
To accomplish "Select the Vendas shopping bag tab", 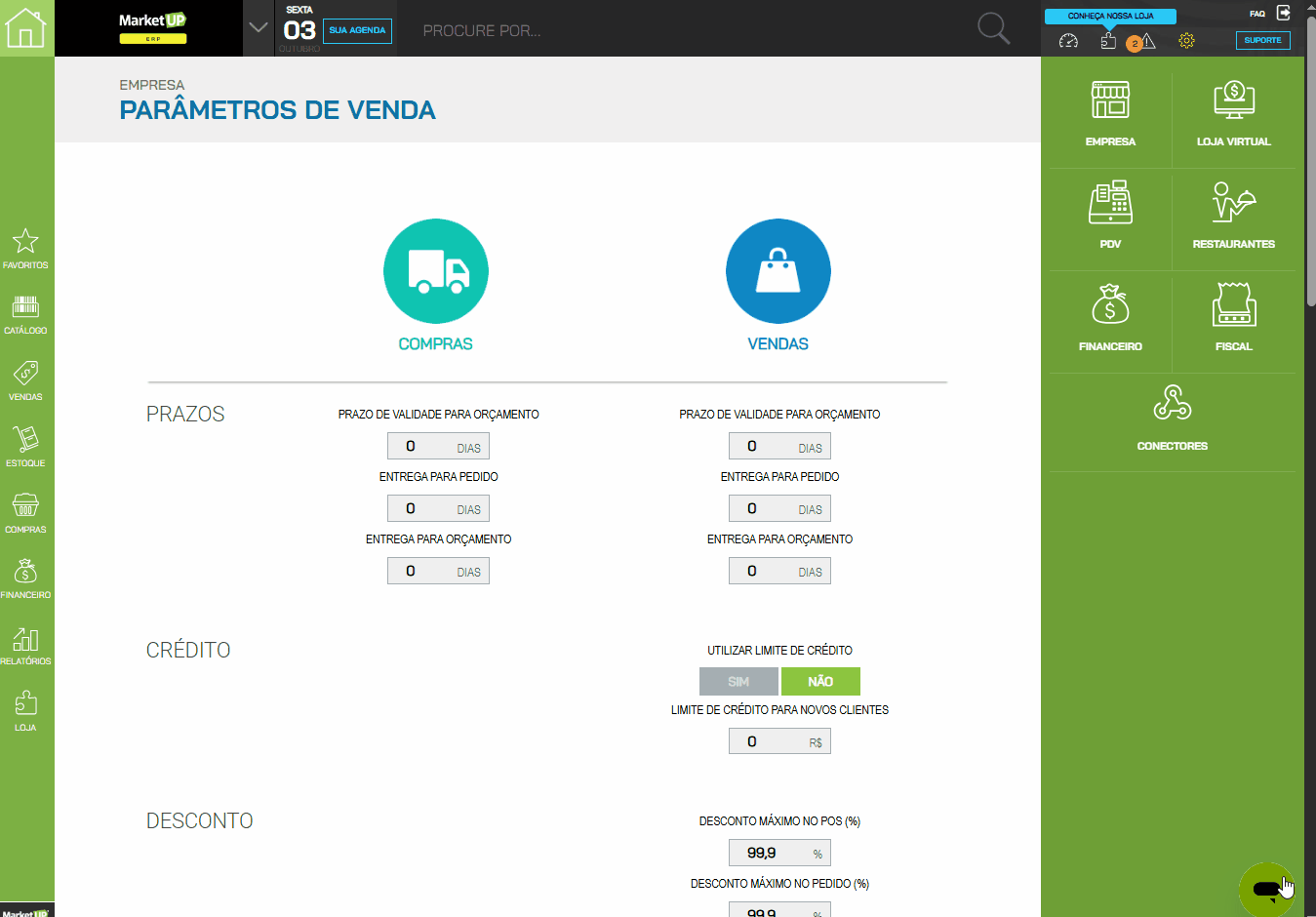I will tap(778, 271).
